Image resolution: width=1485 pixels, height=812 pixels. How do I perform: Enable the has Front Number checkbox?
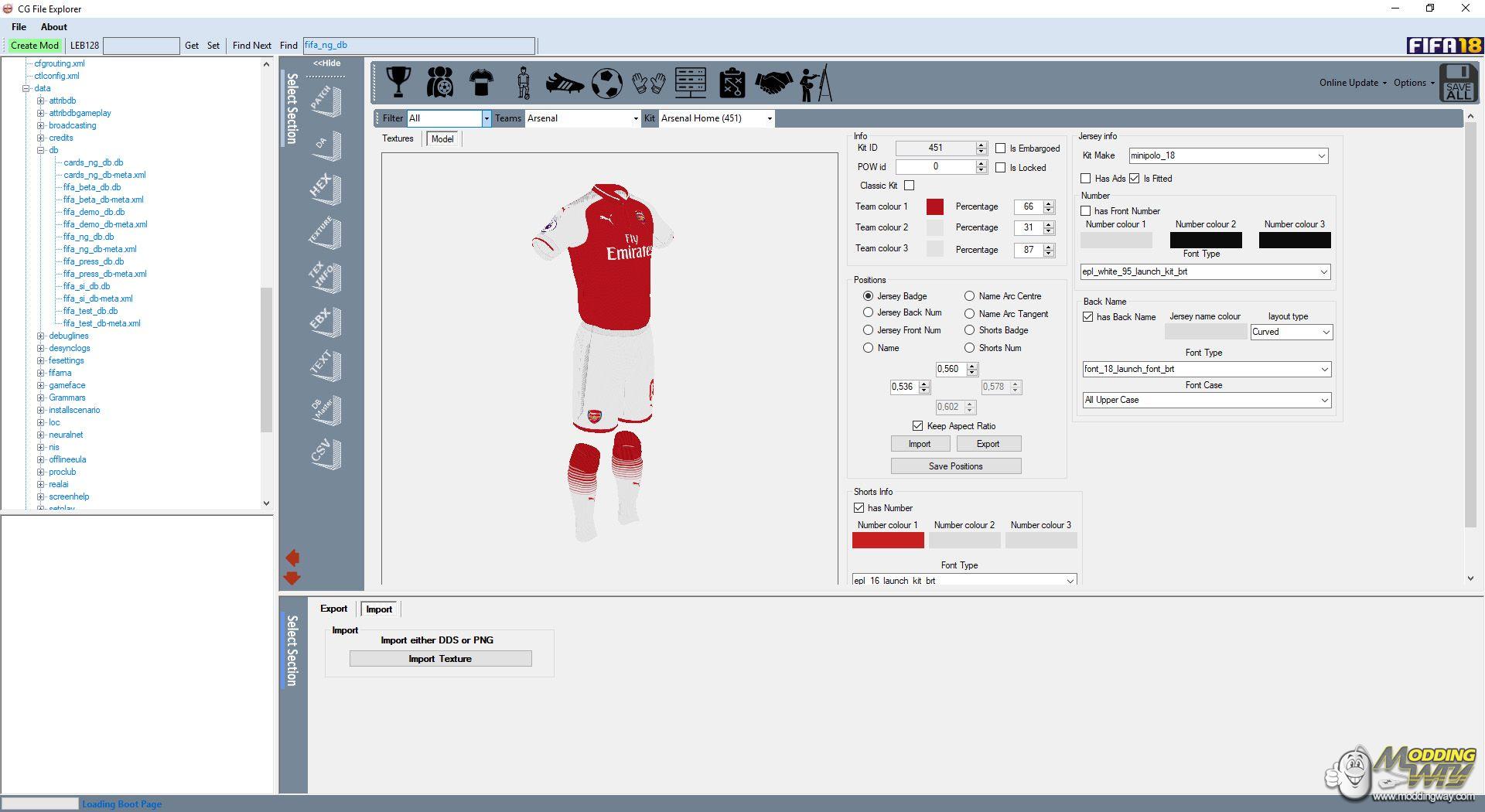coord(1085,211)
